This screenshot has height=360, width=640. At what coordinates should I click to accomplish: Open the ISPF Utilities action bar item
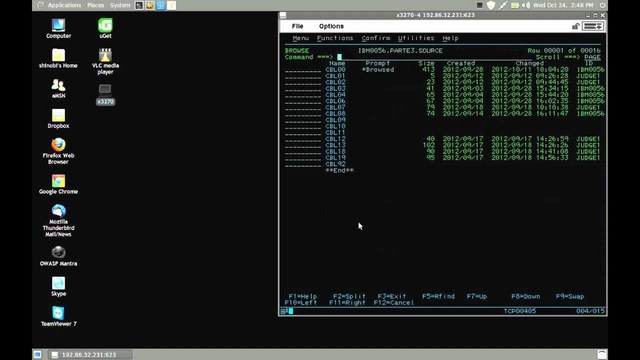pyautogui.click(x=416, y=38)
